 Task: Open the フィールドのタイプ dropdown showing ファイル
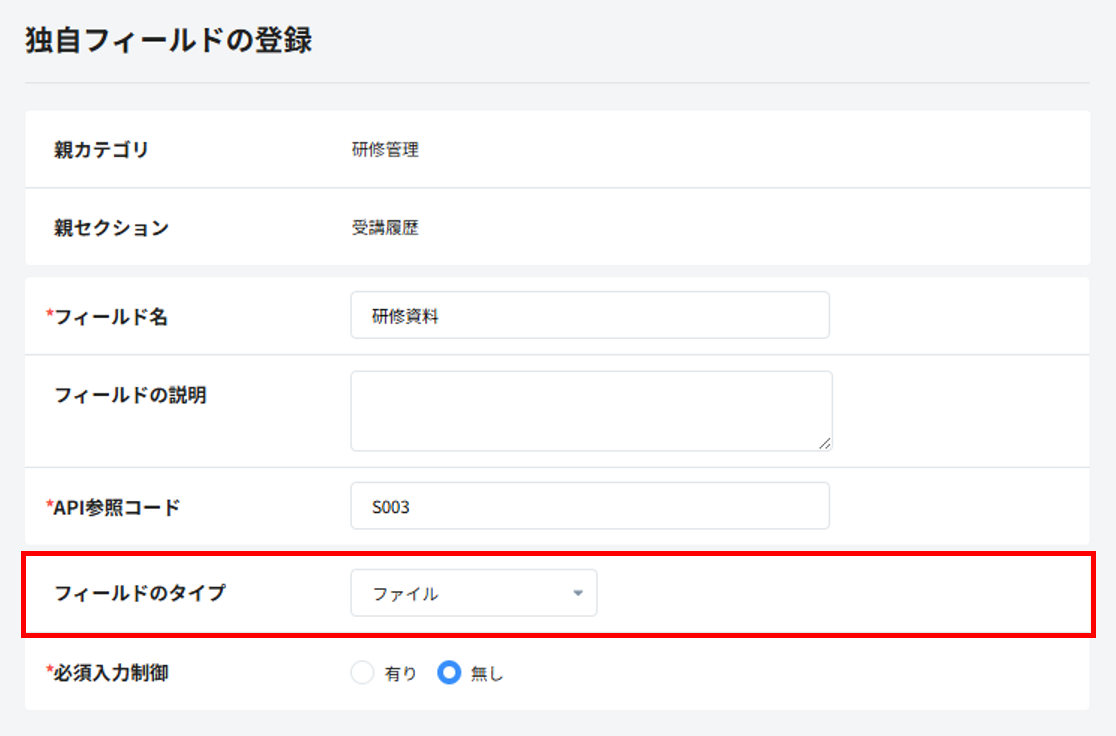[473, 593]
